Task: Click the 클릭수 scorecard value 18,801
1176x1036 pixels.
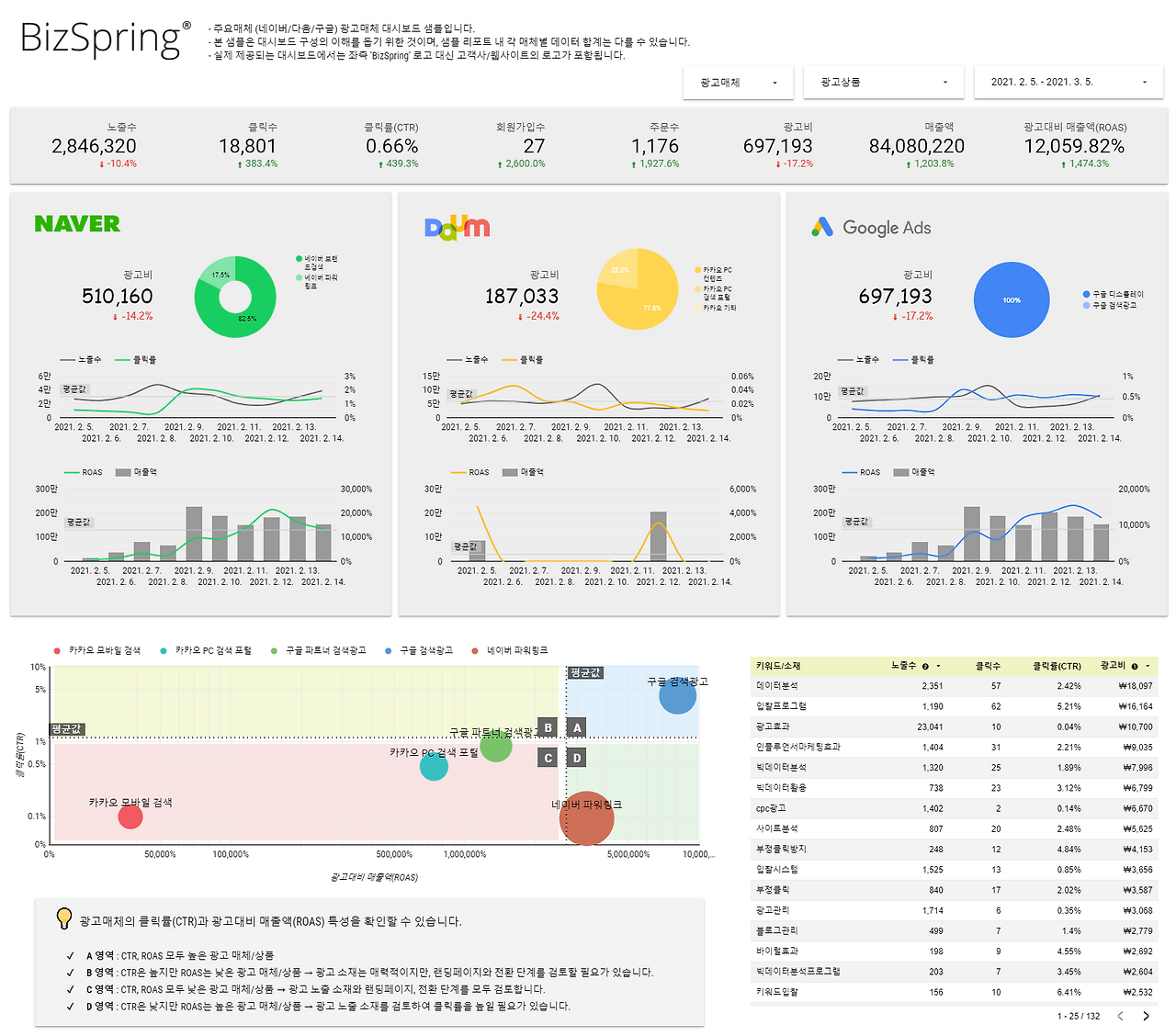Action: 247,146
